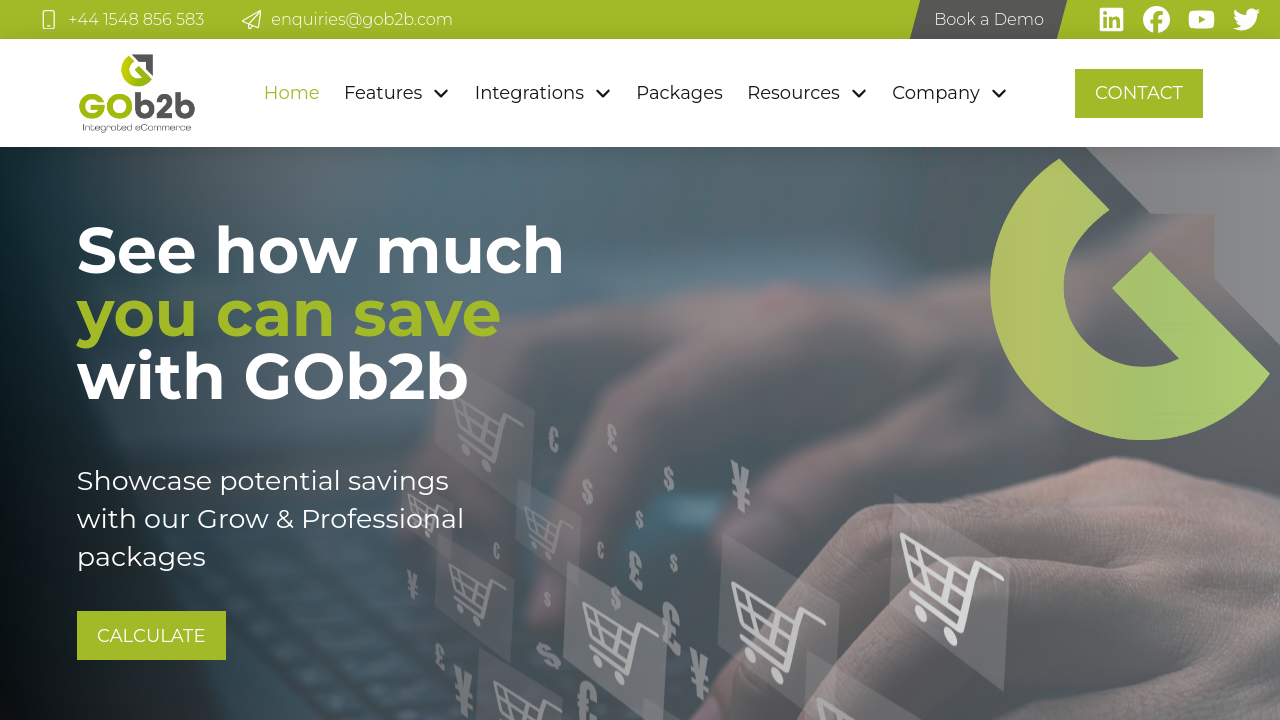Click the paper plane email icon
This screenshot has width=1280, height=720.
pyautogui.click(x=252, y=20)
